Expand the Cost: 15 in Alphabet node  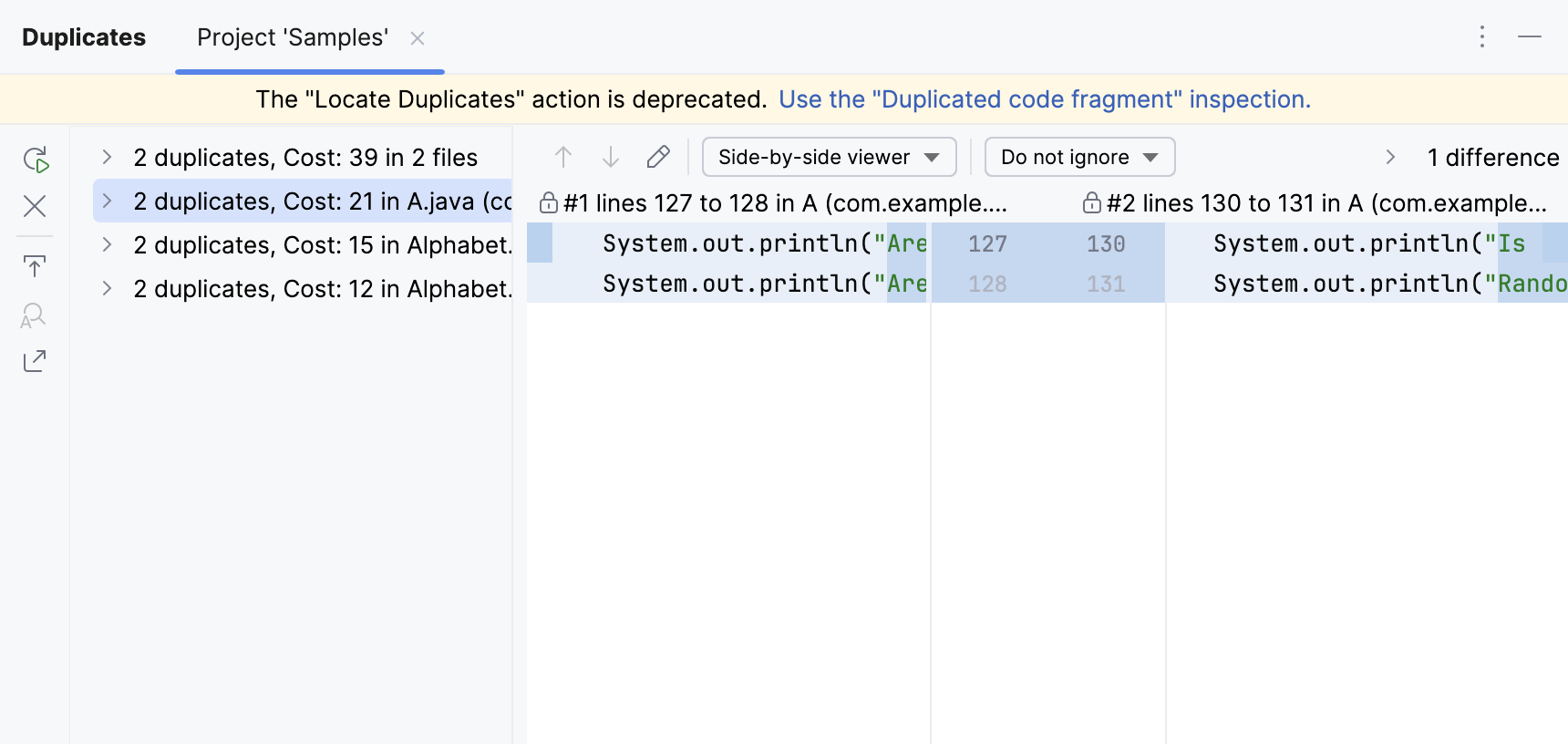[107, 244]
